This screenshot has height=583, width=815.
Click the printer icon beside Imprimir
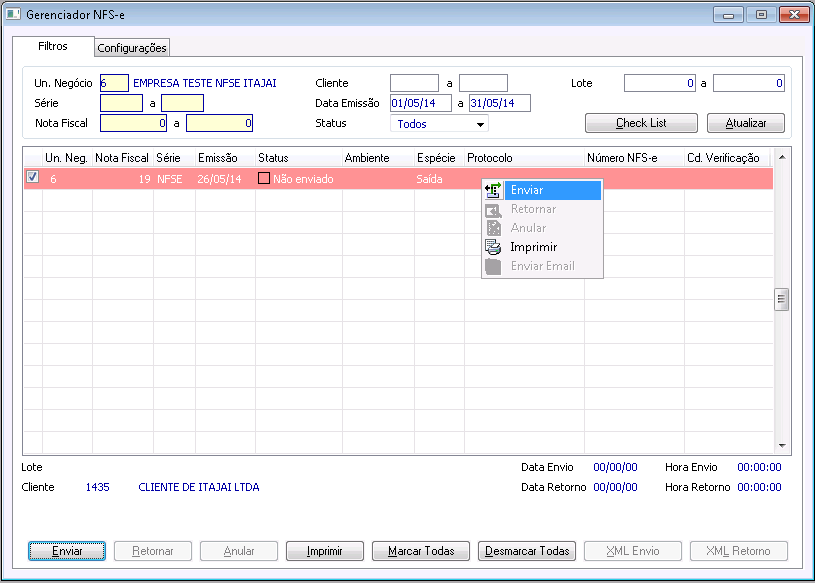(x=493, y=247)
